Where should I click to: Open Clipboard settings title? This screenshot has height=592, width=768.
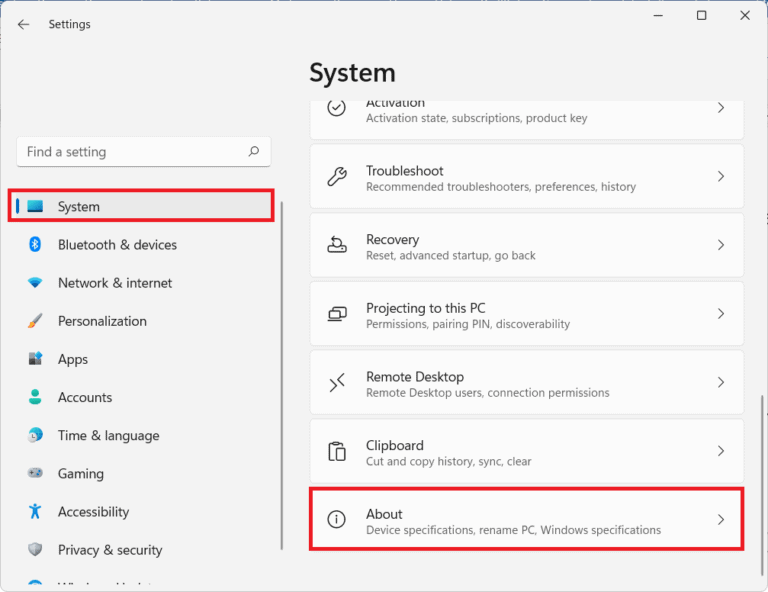395,445
